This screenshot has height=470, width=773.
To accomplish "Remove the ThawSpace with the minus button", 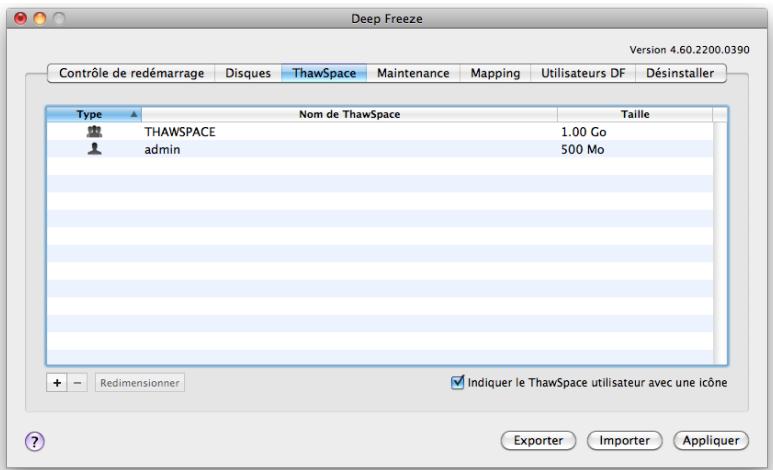I will click(x=77, y=383).
